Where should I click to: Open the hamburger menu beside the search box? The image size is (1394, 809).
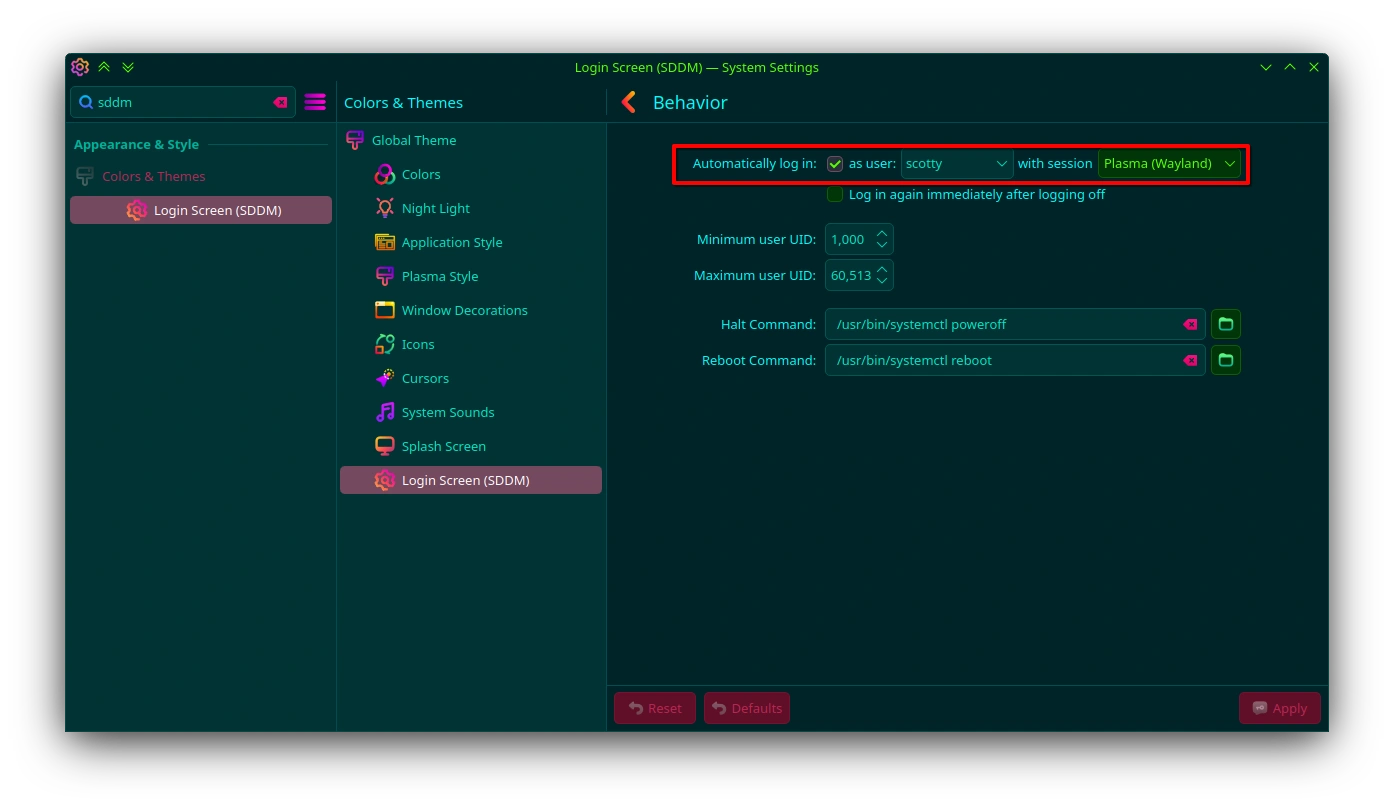coord(315,102)
